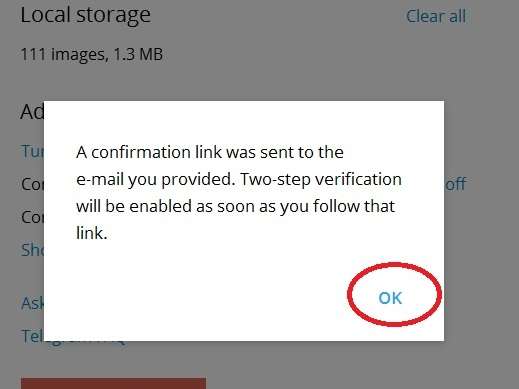
Task: Click the 'e-mail you provided' text
Action: point(154,180)
